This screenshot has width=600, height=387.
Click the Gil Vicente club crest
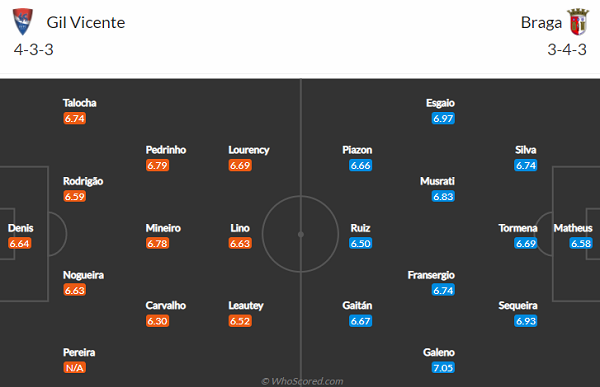[x=23, y=22]
